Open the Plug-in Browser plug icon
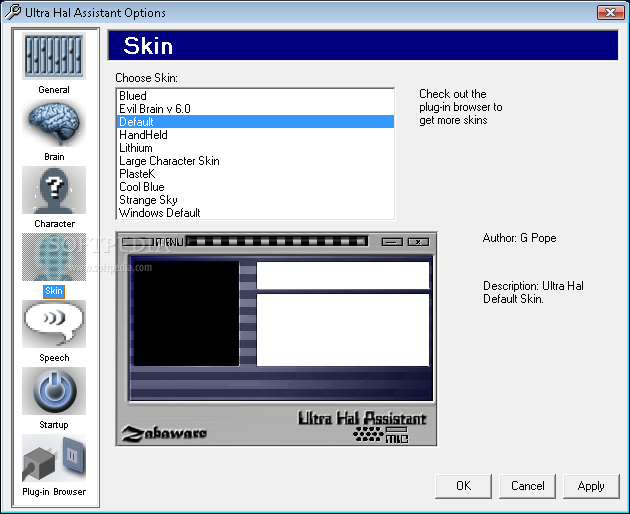 [x=54, y=458]
